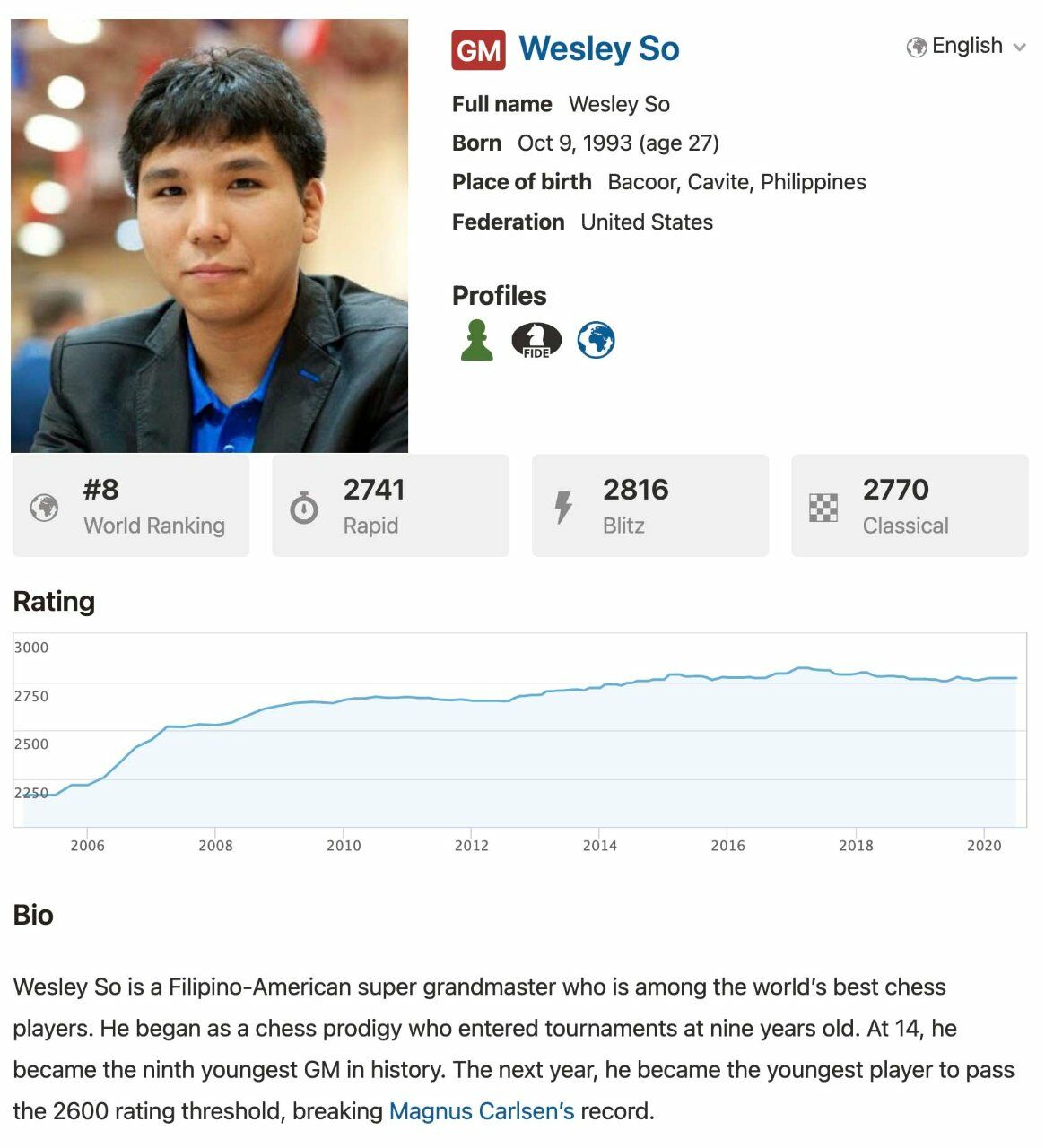Open Magnus Carlsen's profile link
This screenshot has width=1045, height=1148.
[x=482, y=1111]
